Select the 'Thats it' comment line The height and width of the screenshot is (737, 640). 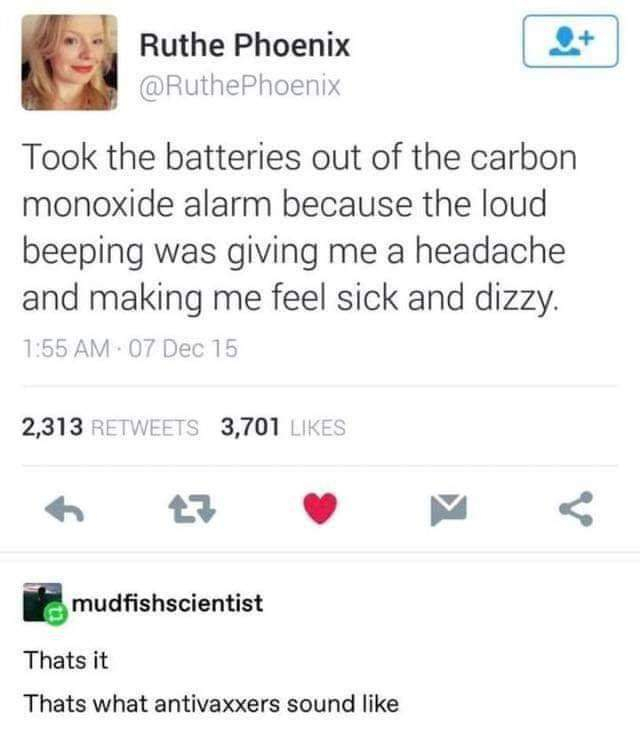click(66, 660)
